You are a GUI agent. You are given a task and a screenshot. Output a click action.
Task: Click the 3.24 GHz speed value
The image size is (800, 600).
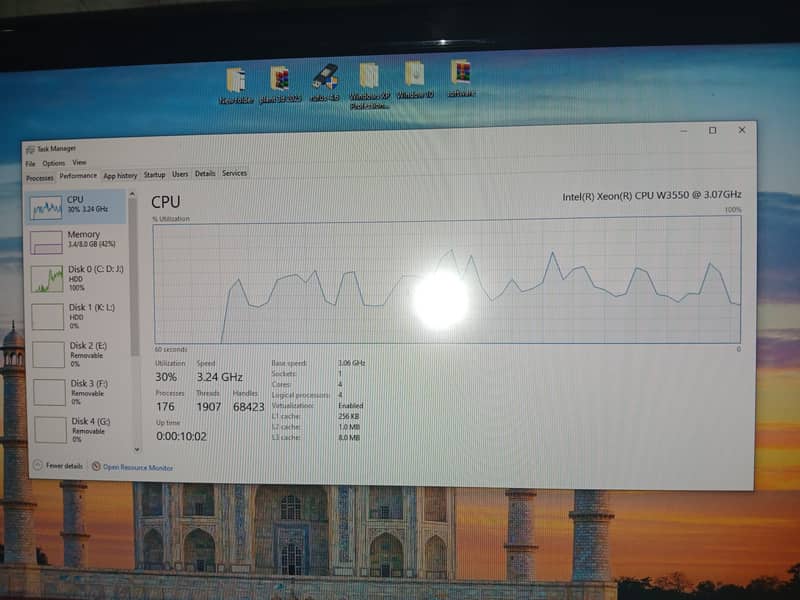pyautogui.click(x=219, y=377)
